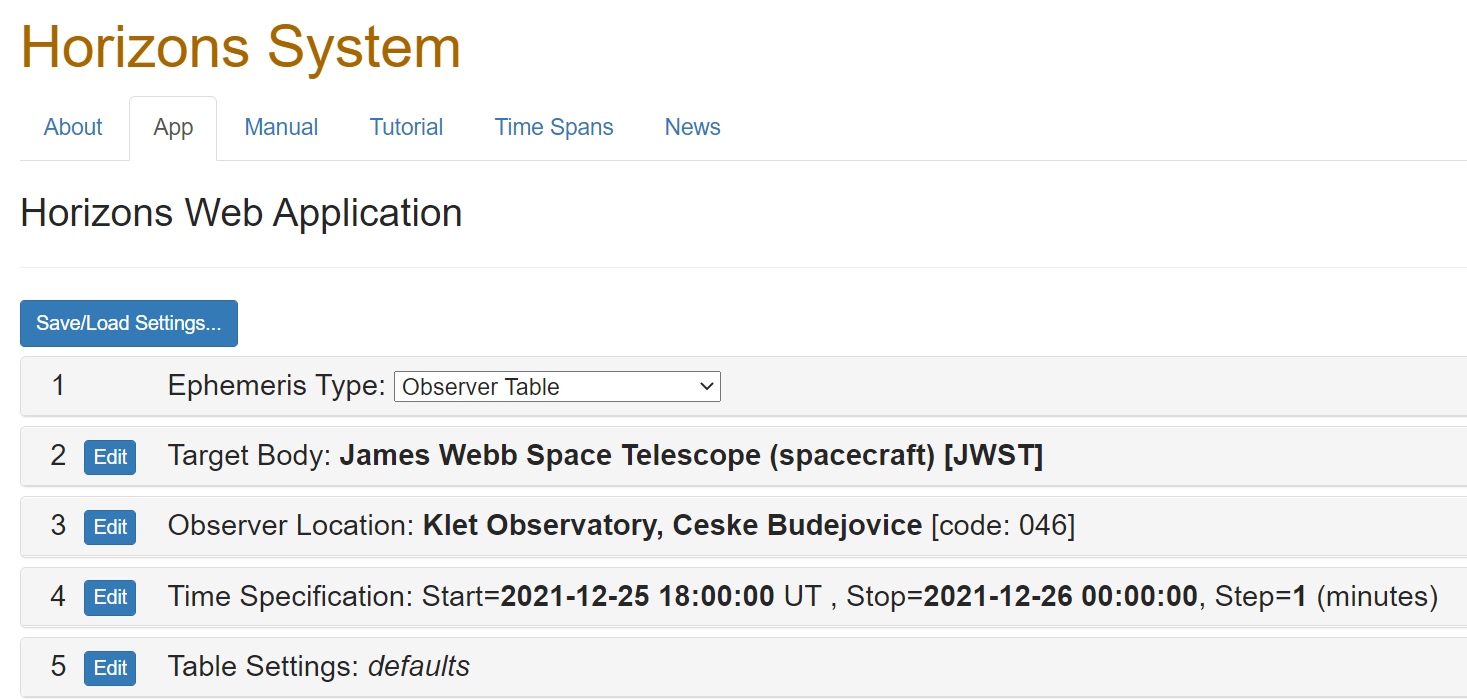The width and height of the screenshot is (1467, 700).
Task: Open the Tutorial tab
Action: 406,128
